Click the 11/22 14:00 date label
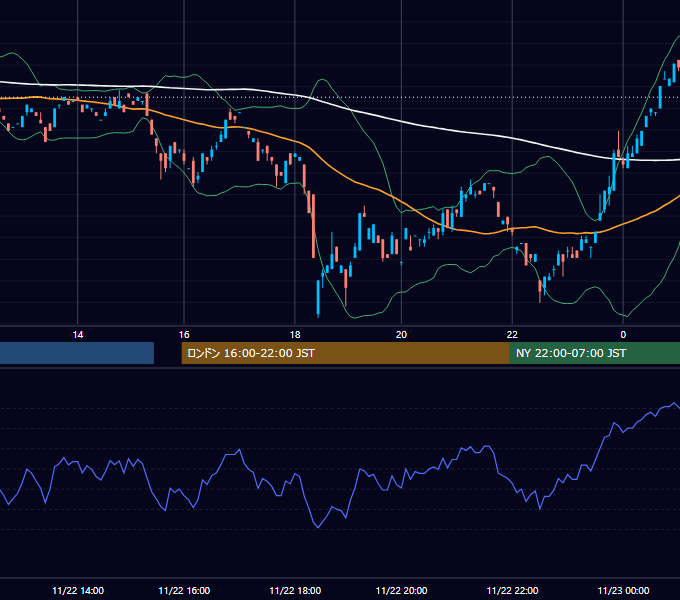Screen dimensions: 680x600 [x=78, y=590]
